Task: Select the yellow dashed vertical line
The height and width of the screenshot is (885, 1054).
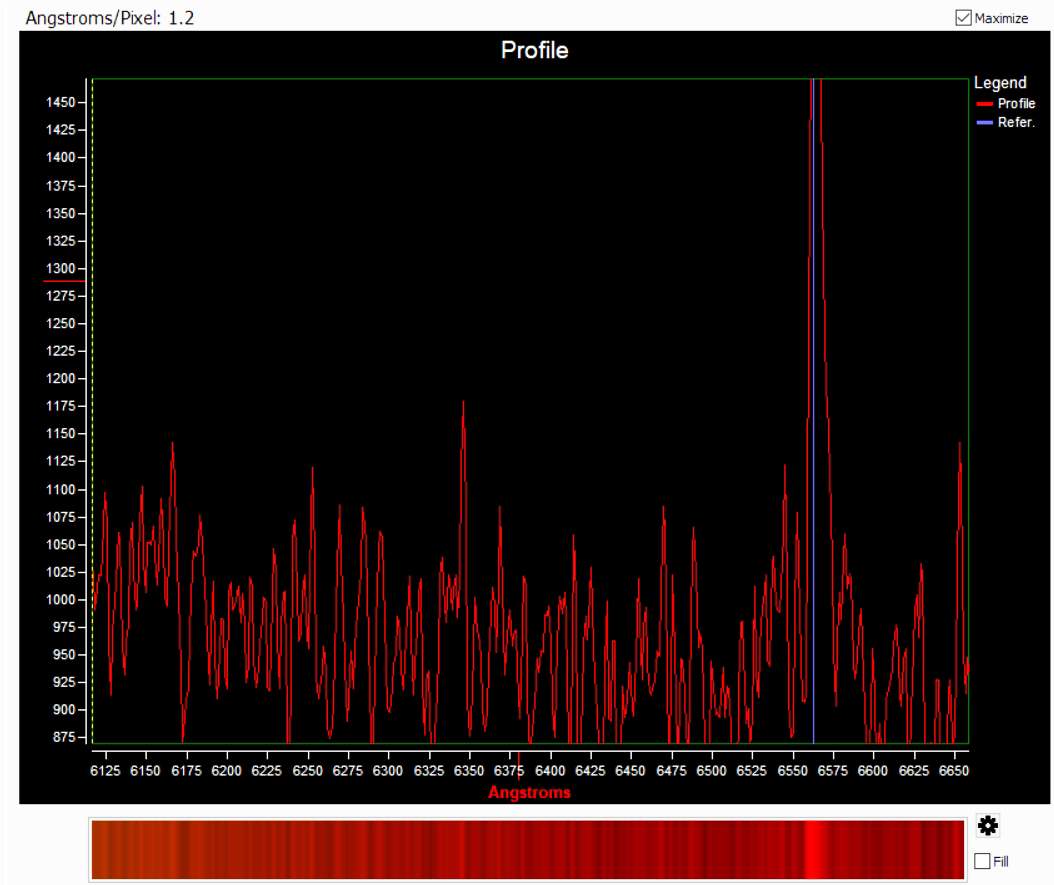Action: [92, 400]
